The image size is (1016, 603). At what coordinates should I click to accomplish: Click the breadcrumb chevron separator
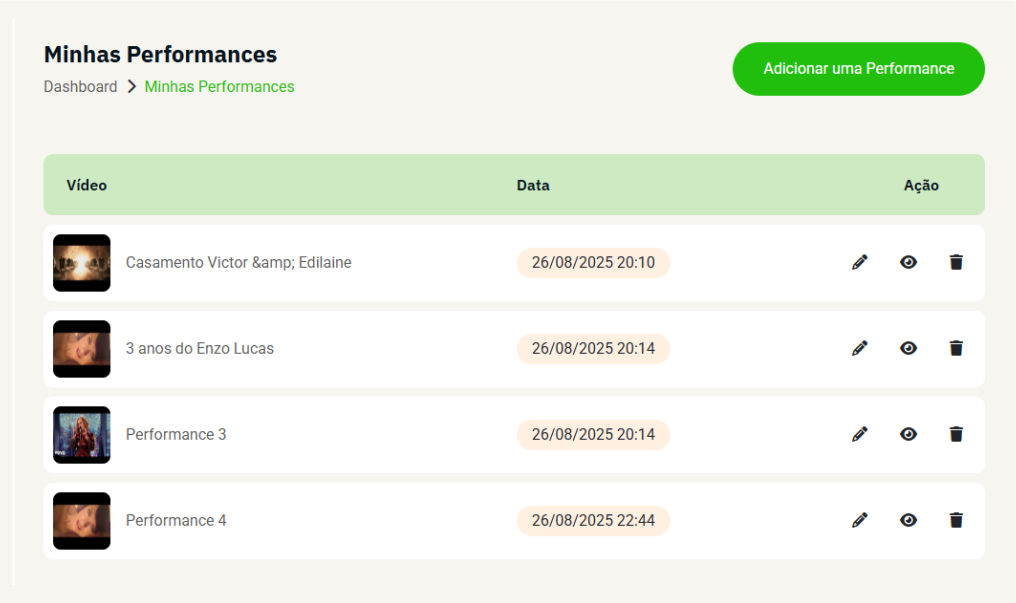[132, 87]
